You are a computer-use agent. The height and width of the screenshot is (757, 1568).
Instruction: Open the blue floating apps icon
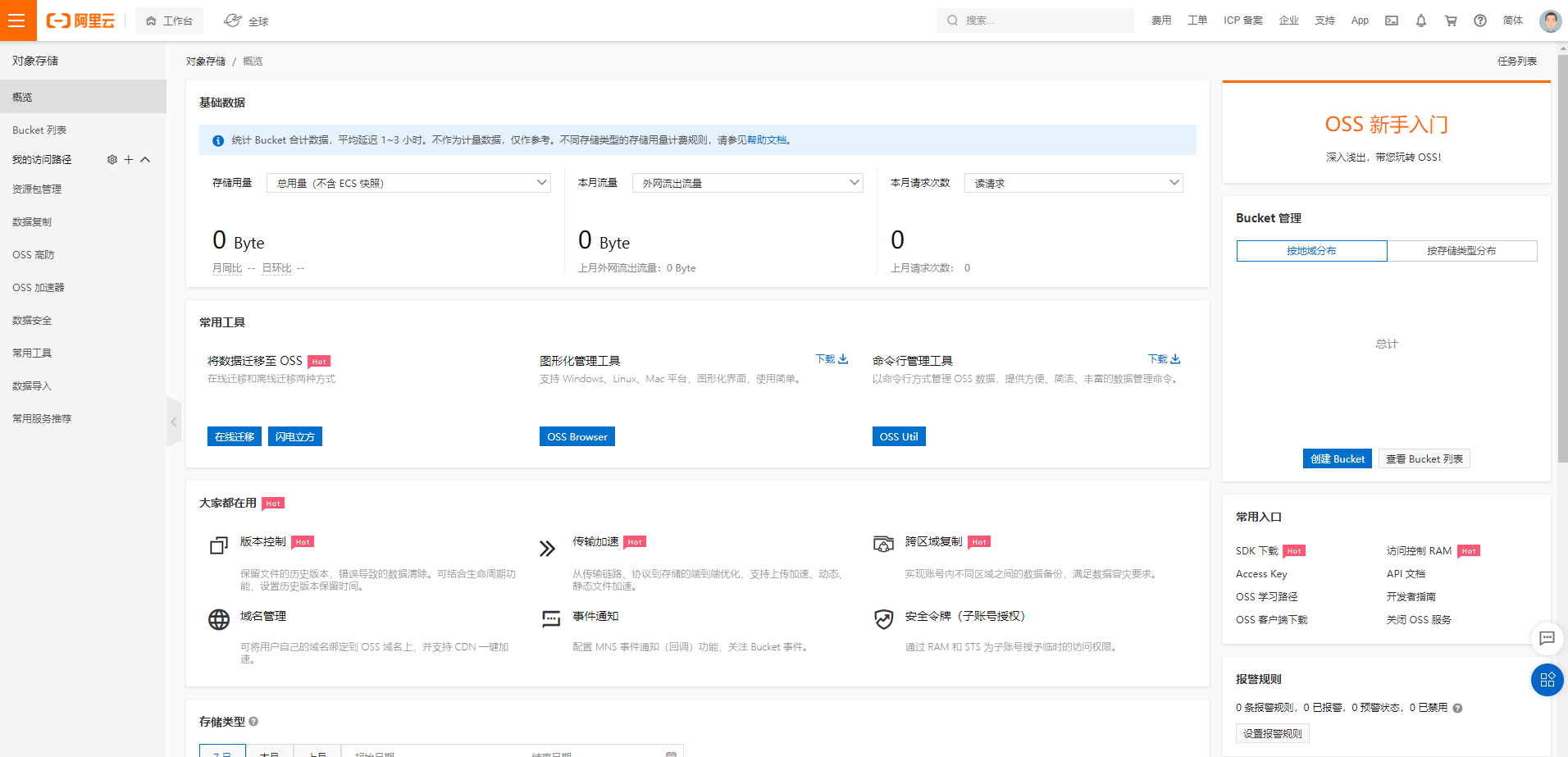click(1547, 680)
